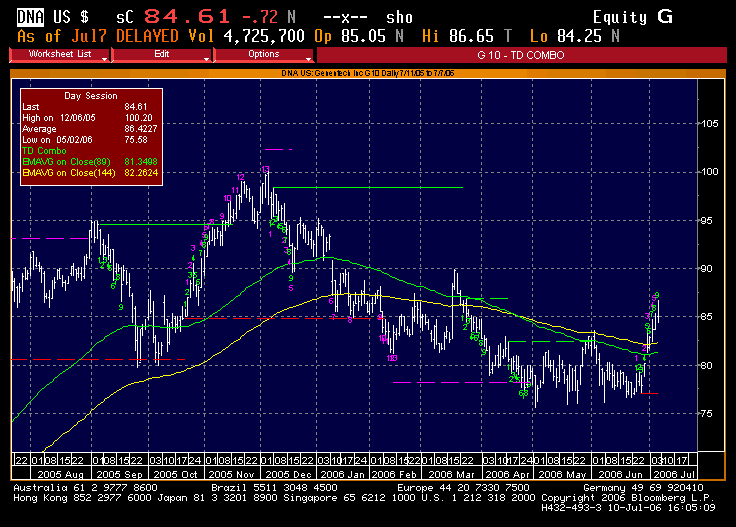Select the TD Combo legend entry

coord(44,151)
